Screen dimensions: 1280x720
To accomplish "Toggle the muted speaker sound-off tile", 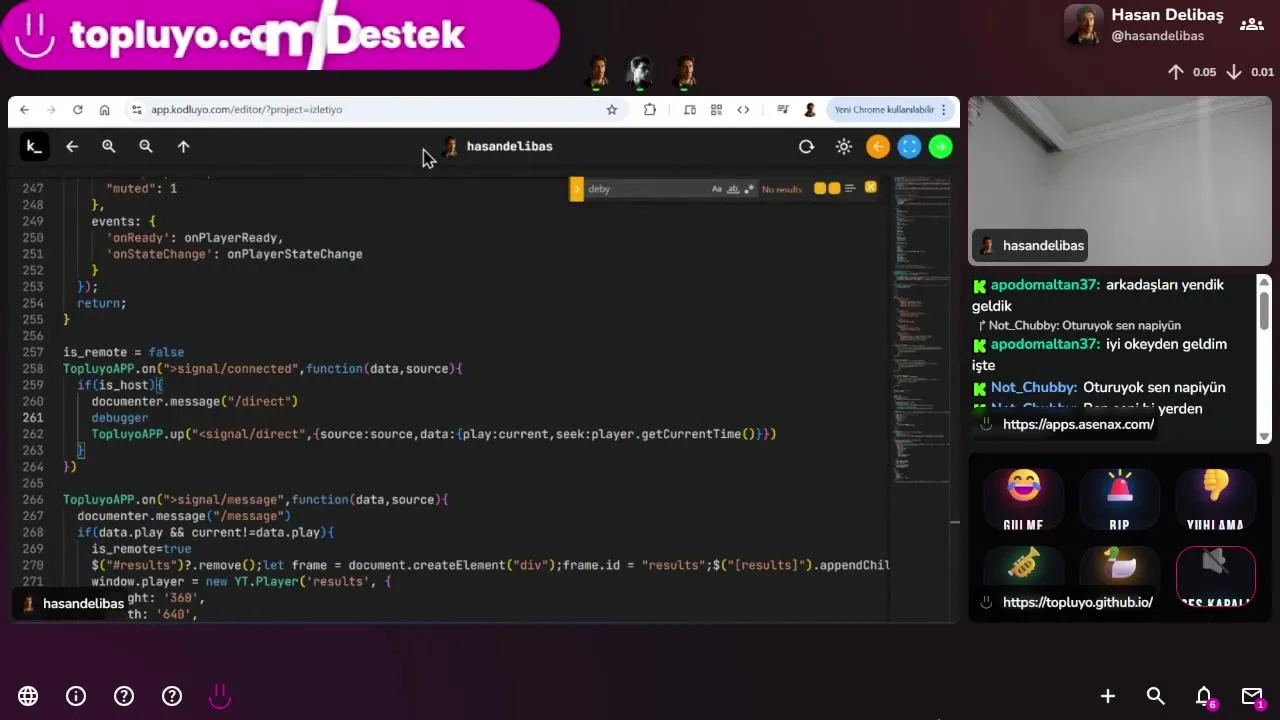I will click(x=1215, y=577).
